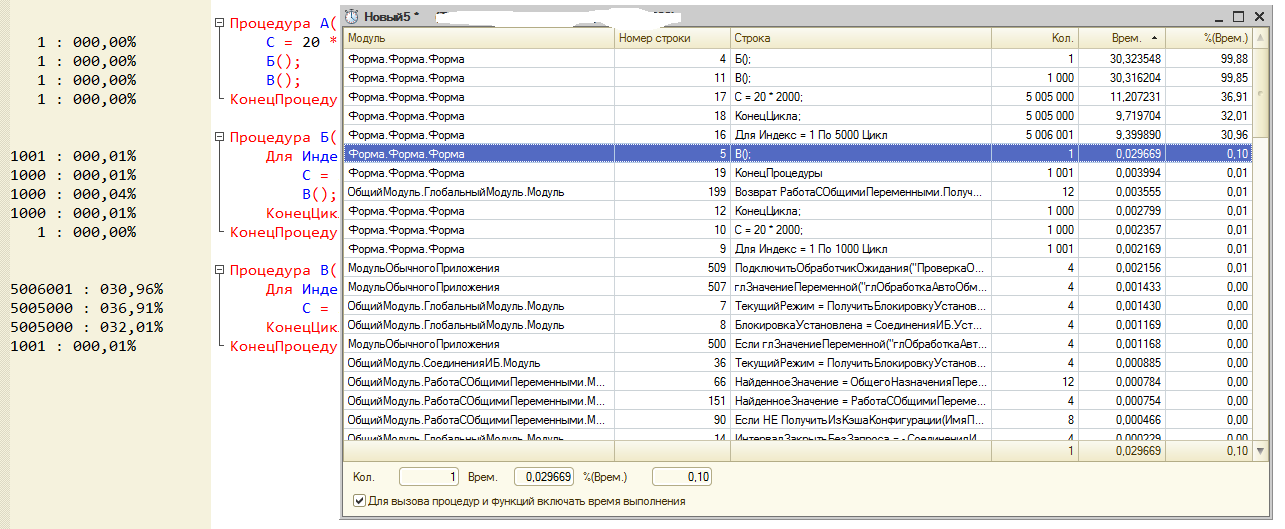The width and height of the screenshot is (1285, 529).
Task: Collapse the Процедура Б code block
Action: [219, 137]
